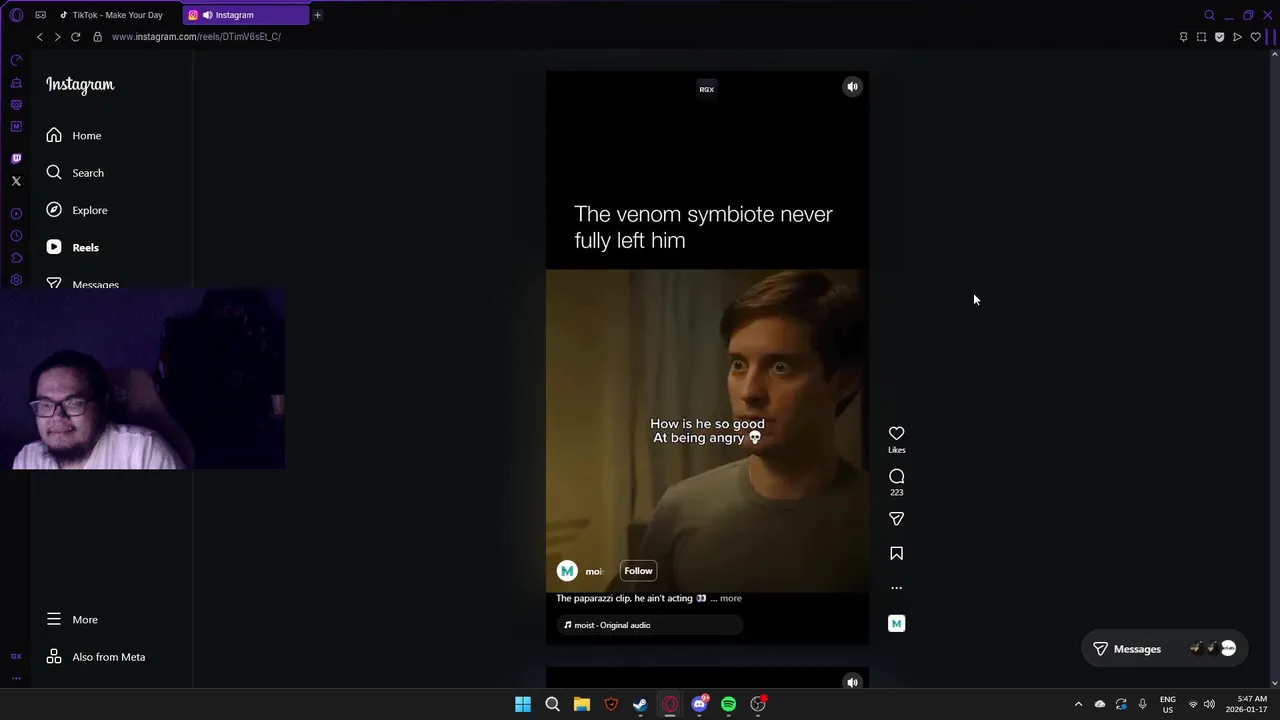Toggle ad blocker shield icon
Viewport: 1280px width, 720px height.
coord(1219,37)
